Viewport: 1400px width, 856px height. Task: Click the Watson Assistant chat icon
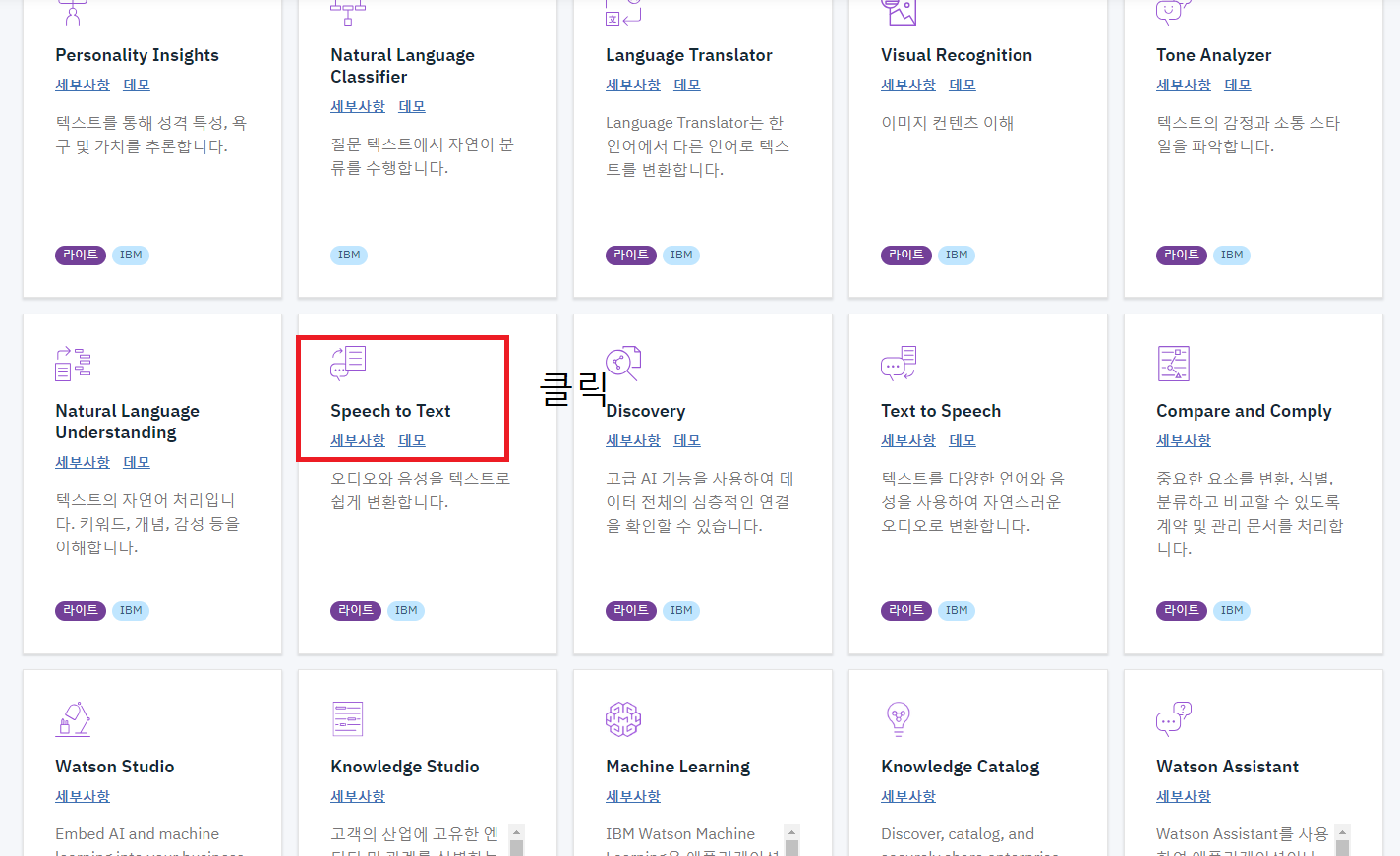click(x=1174, y=719)
